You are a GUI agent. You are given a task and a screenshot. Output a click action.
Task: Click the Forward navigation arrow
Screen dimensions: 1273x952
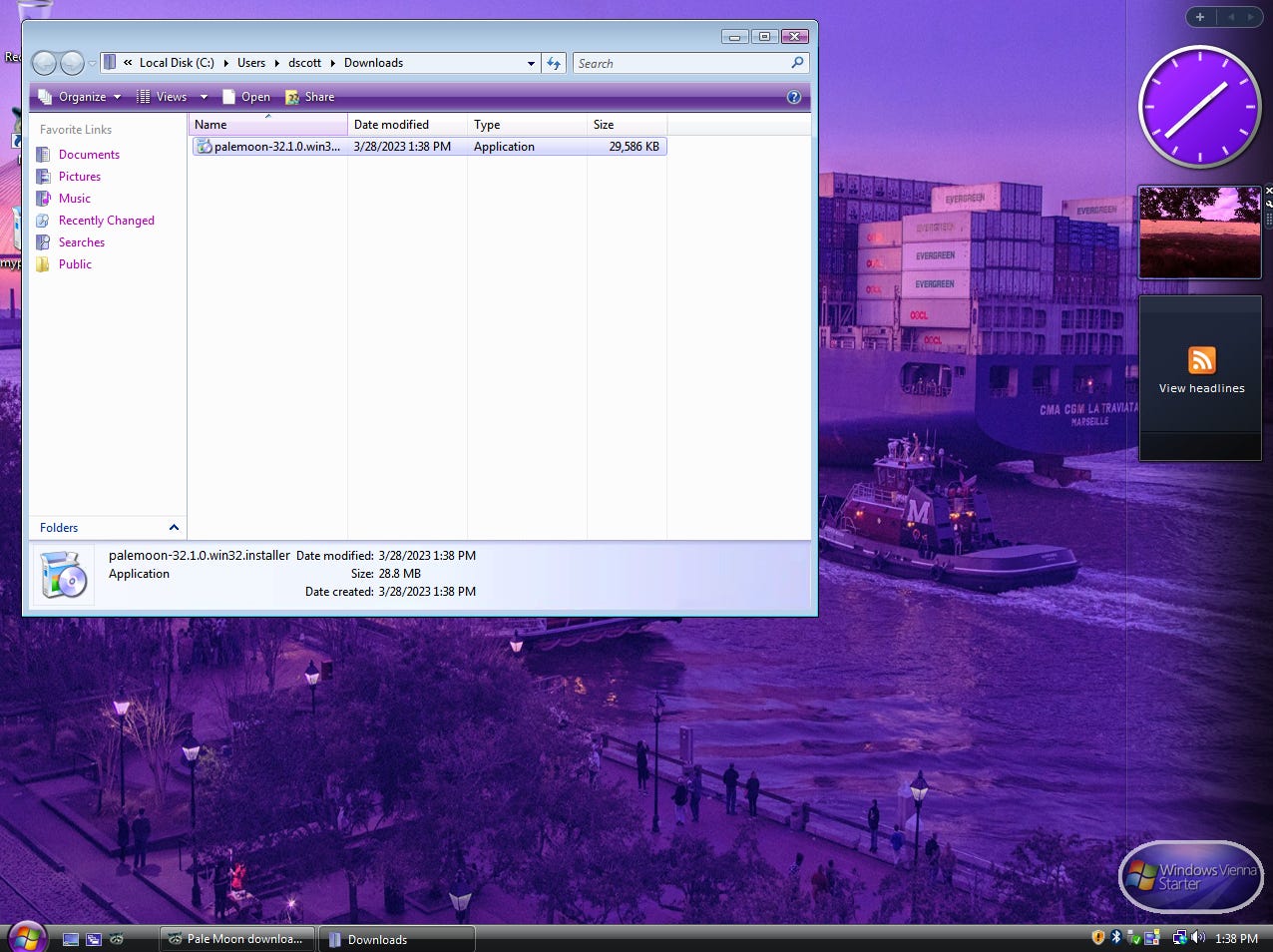(x=70, y=63)
